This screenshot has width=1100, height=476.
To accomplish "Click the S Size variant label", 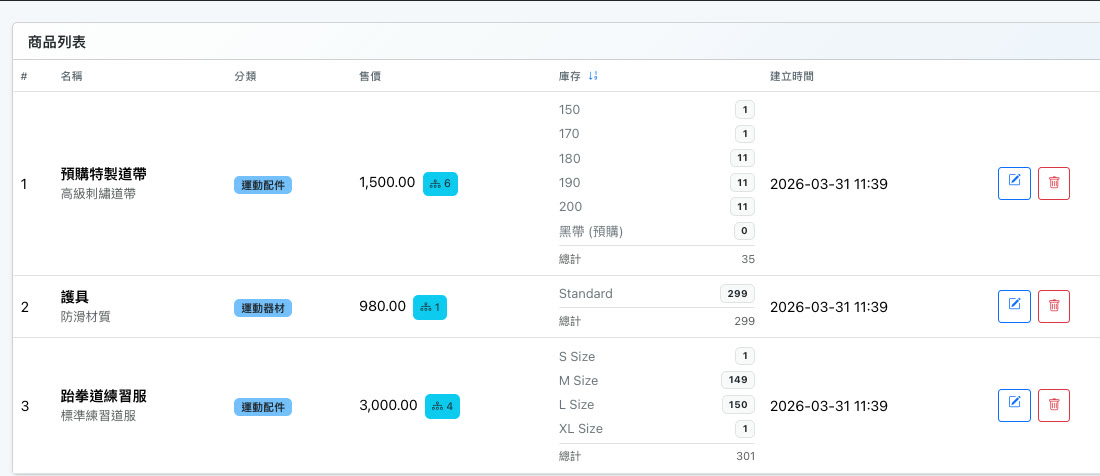I will click(x=577, y=356).
